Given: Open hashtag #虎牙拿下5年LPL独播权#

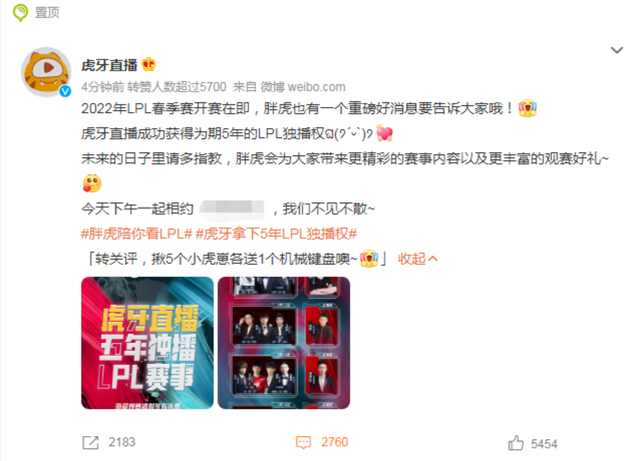Looking at the screenshot, I should tap(276, 234).
